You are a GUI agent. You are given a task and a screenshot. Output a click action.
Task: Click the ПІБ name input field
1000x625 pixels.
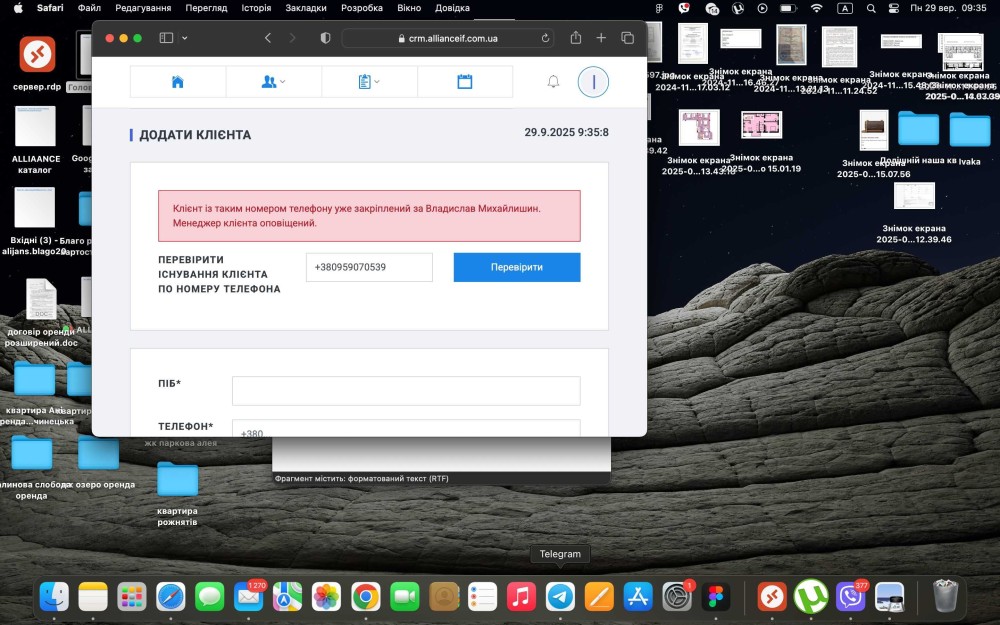point(405,391)
